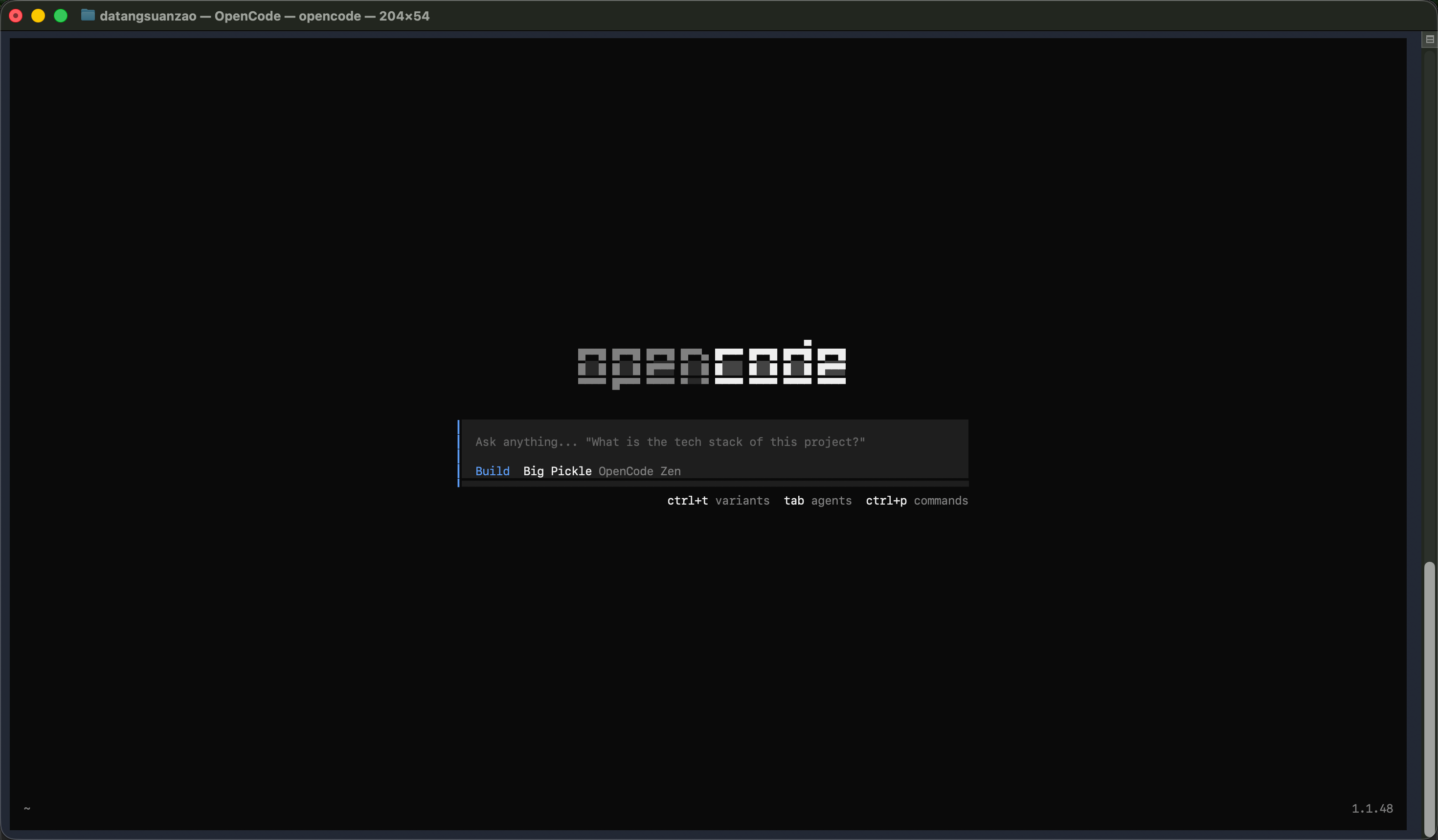Open the Big Pickle model selector
This screenshot has height=840, width=1438.
coord(557,471)
